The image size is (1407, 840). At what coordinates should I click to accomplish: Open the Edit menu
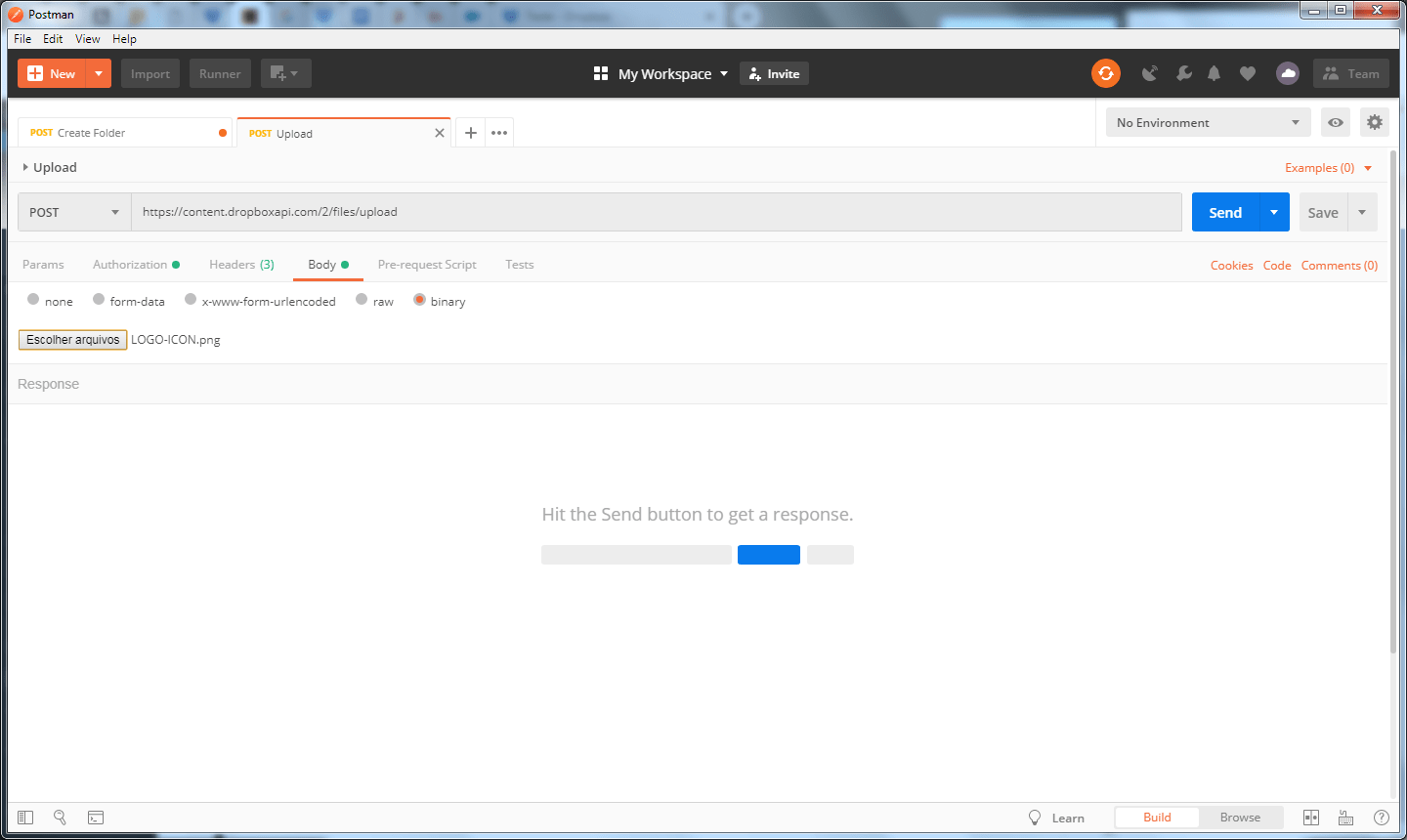[x=53, y=39]
